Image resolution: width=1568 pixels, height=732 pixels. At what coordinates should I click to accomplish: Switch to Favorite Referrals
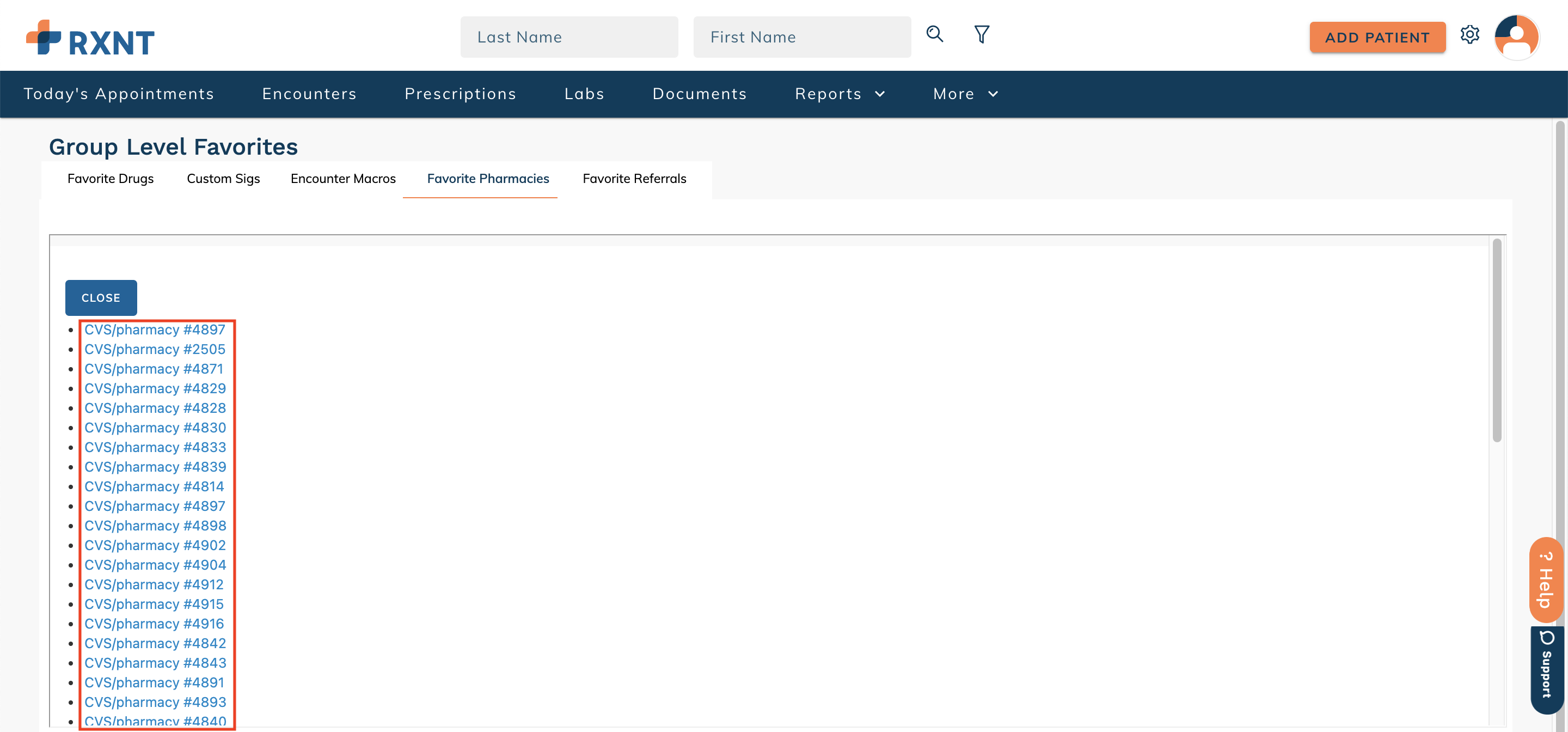pyautogui.click(x=634, y=179)
